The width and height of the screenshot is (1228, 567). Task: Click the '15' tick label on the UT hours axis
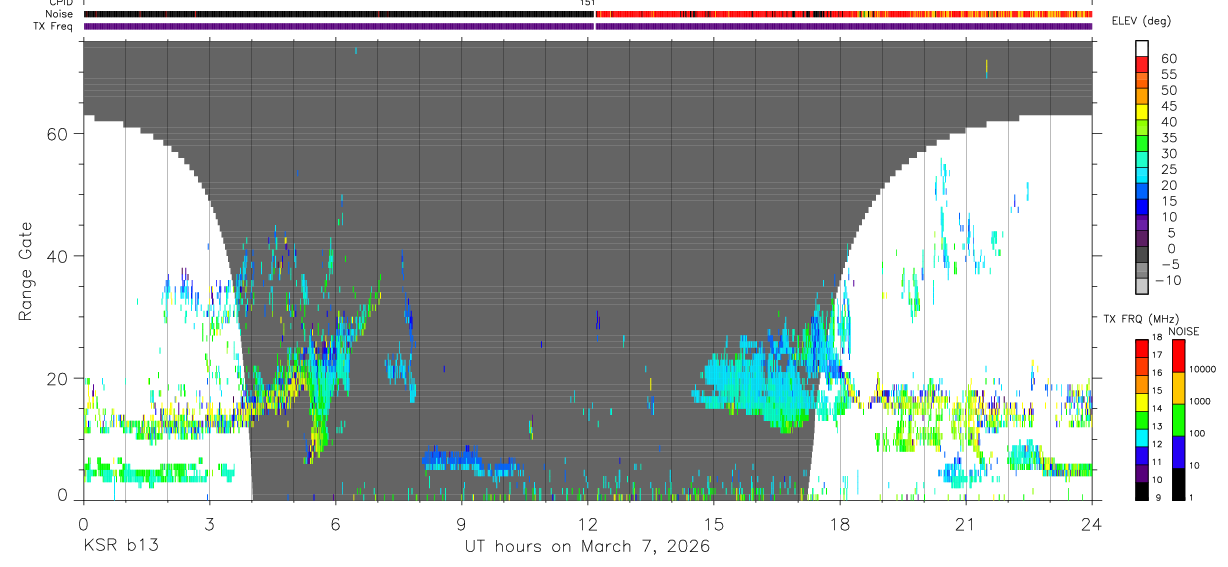pos(714,524)
